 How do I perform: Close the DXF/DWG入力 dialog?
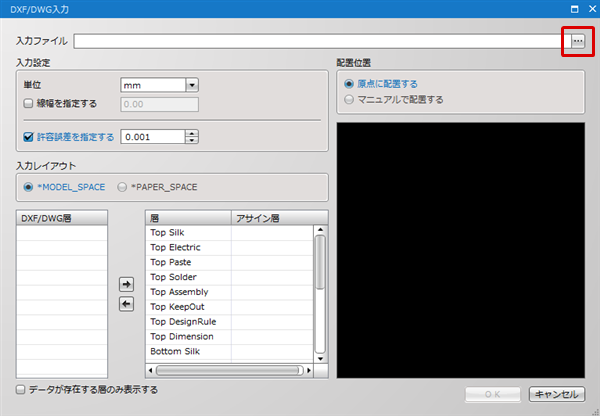pos(592,9)
